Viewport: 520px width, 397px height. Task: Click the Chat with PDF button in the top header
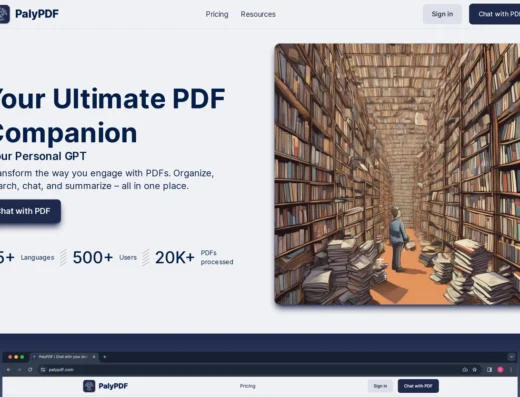click(495, 14)
